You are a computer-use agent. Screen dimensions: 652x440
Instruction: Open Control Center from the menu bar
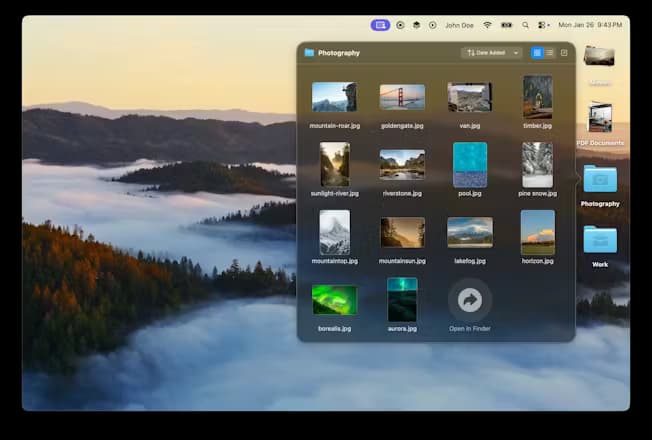[543, 25]
